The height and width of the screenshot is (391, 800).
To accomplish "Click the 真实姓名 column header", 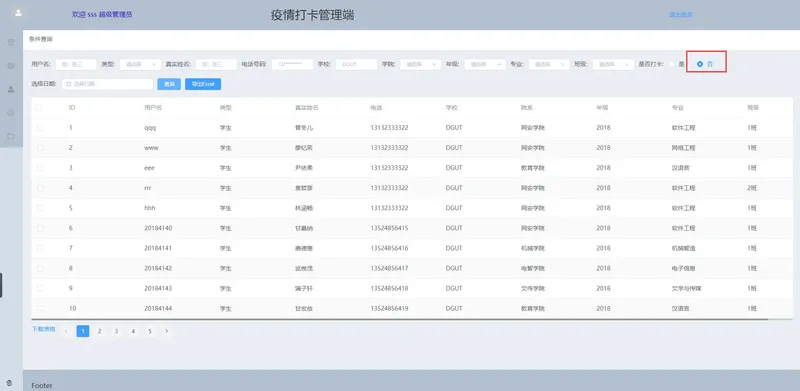I will (307, 108).
